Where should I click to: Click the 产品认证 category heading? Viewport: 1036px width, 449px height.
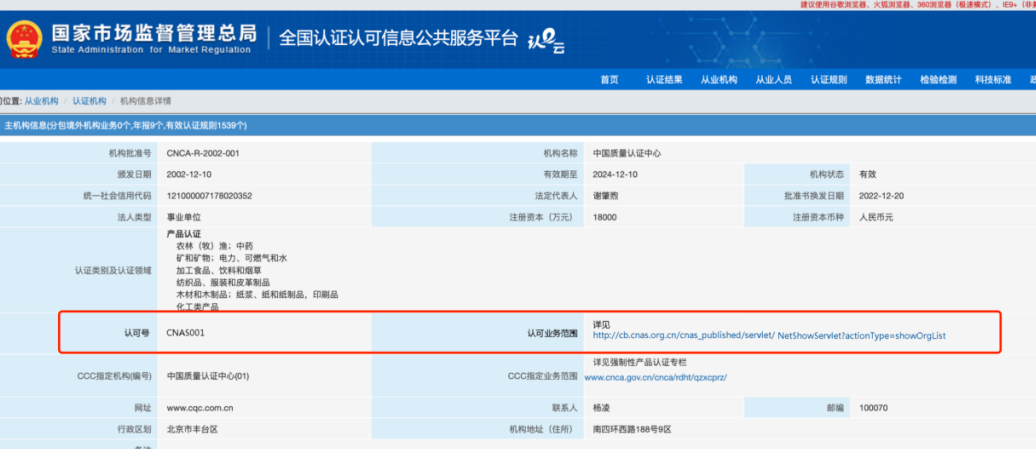(184, 234)
